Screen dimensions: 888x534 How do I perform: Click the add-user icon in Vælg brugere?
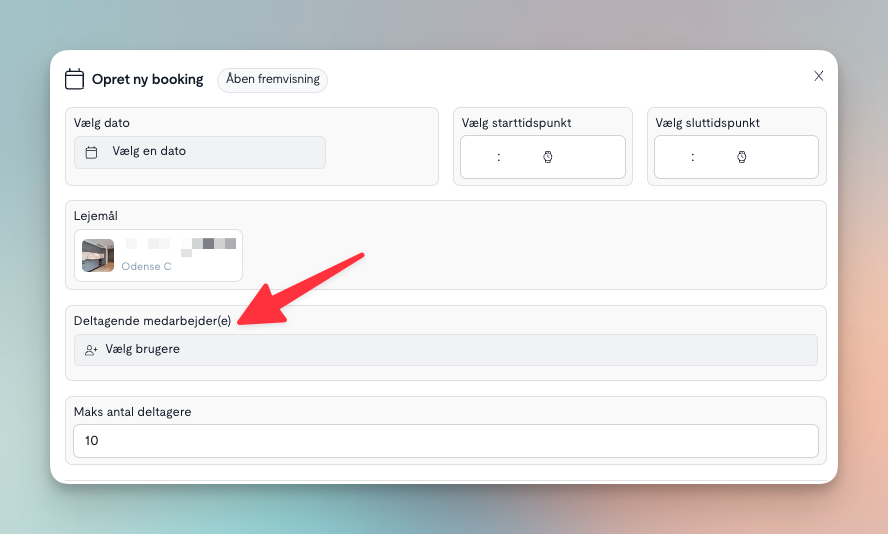click(x=91, y=350)
